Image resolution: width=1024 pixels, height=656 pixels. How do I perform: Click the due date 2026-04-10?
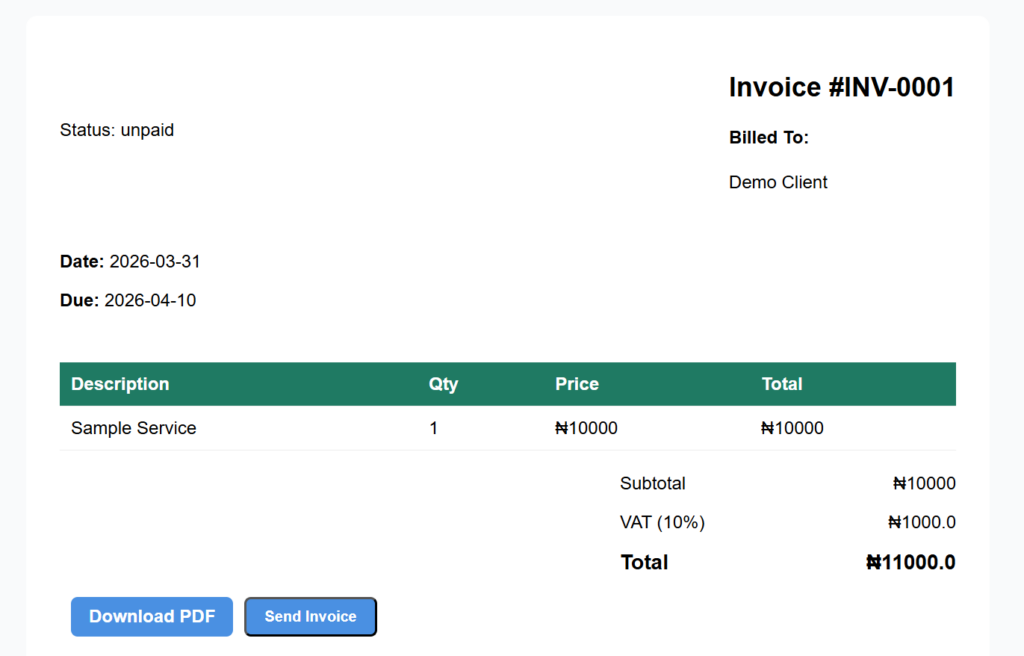tap(150, 301)
